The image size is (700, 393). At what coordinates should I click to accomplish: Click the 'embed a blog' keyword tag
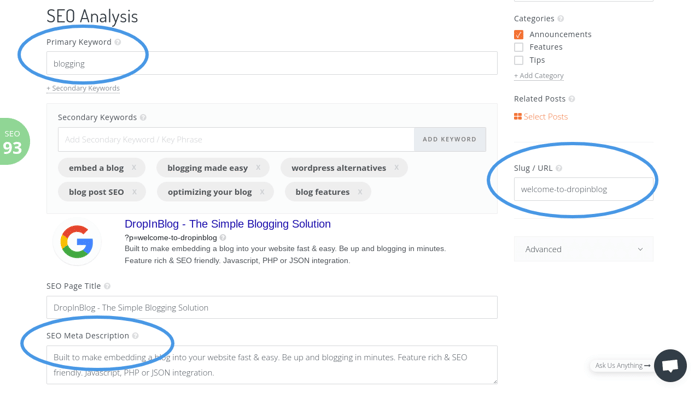click(102, 168)
